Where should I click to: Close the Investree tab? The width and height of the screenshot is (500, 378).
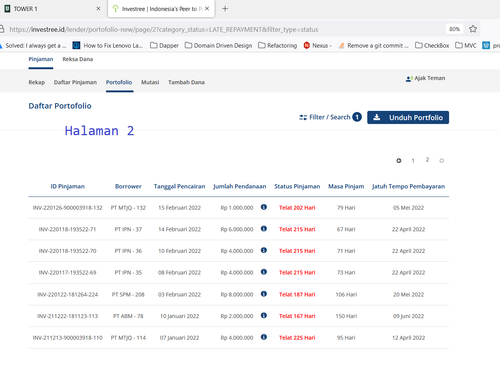[207, 9]
